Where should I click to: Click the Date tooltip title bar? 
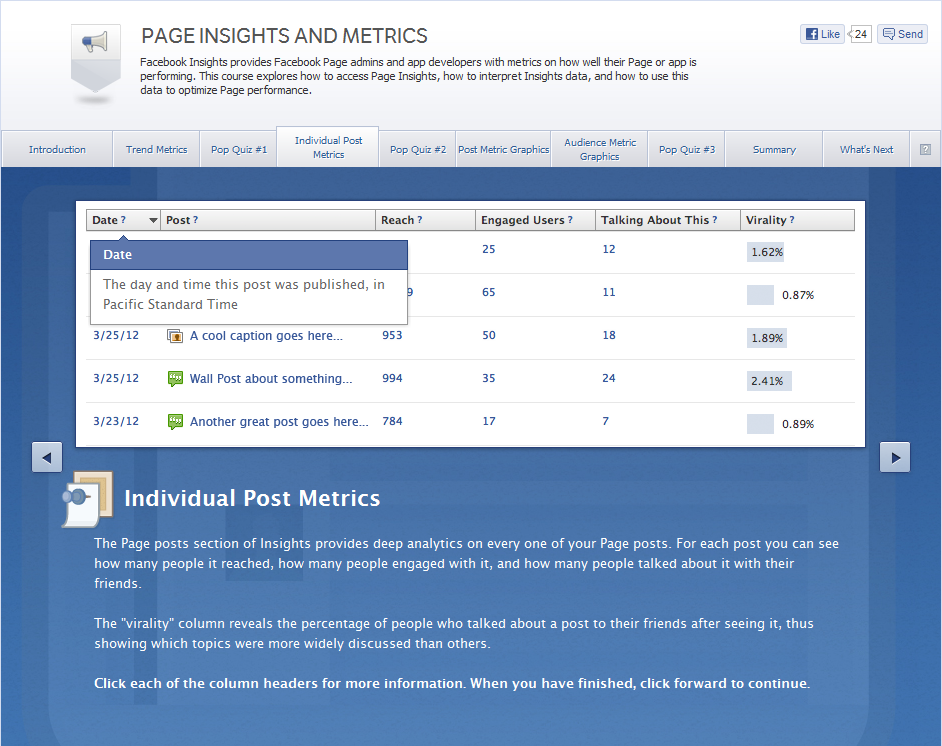coord(249,255)
